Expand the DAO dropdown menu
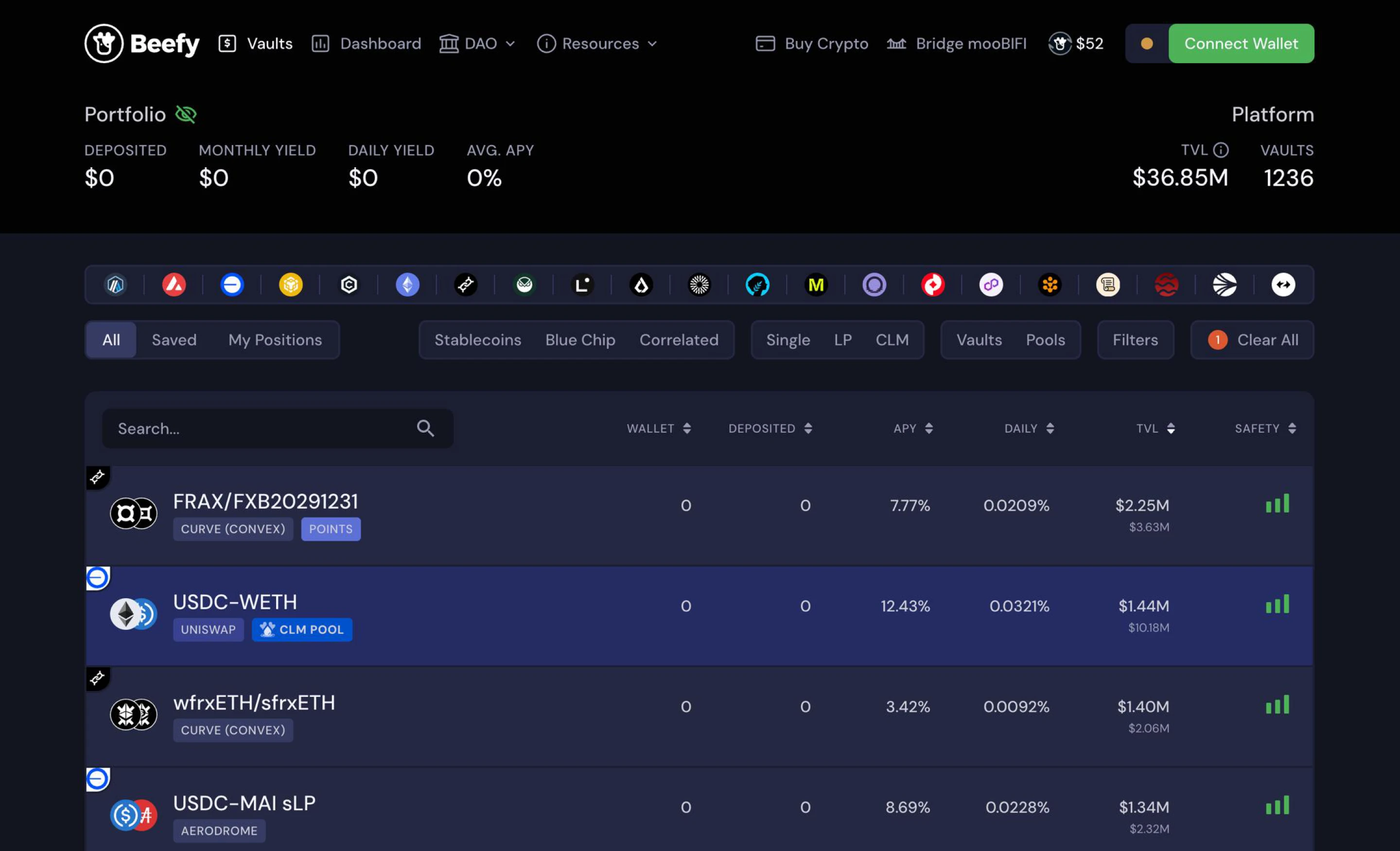Screen dimensions: 1400x851 (478, 43)
